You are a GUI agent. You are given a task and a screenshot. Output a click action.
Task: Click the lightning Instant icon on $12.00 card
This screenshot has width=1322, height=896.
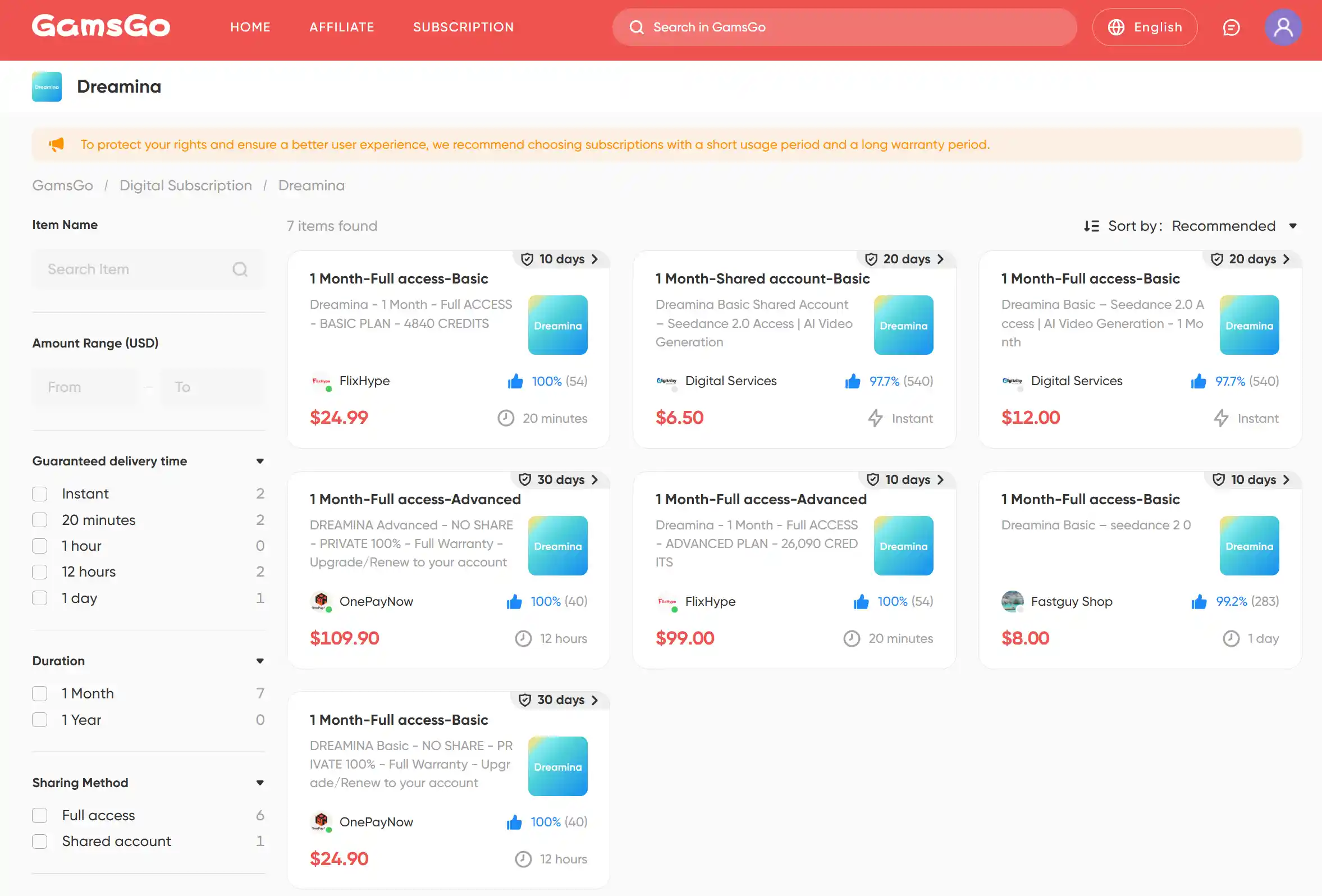coord(1221,418)
